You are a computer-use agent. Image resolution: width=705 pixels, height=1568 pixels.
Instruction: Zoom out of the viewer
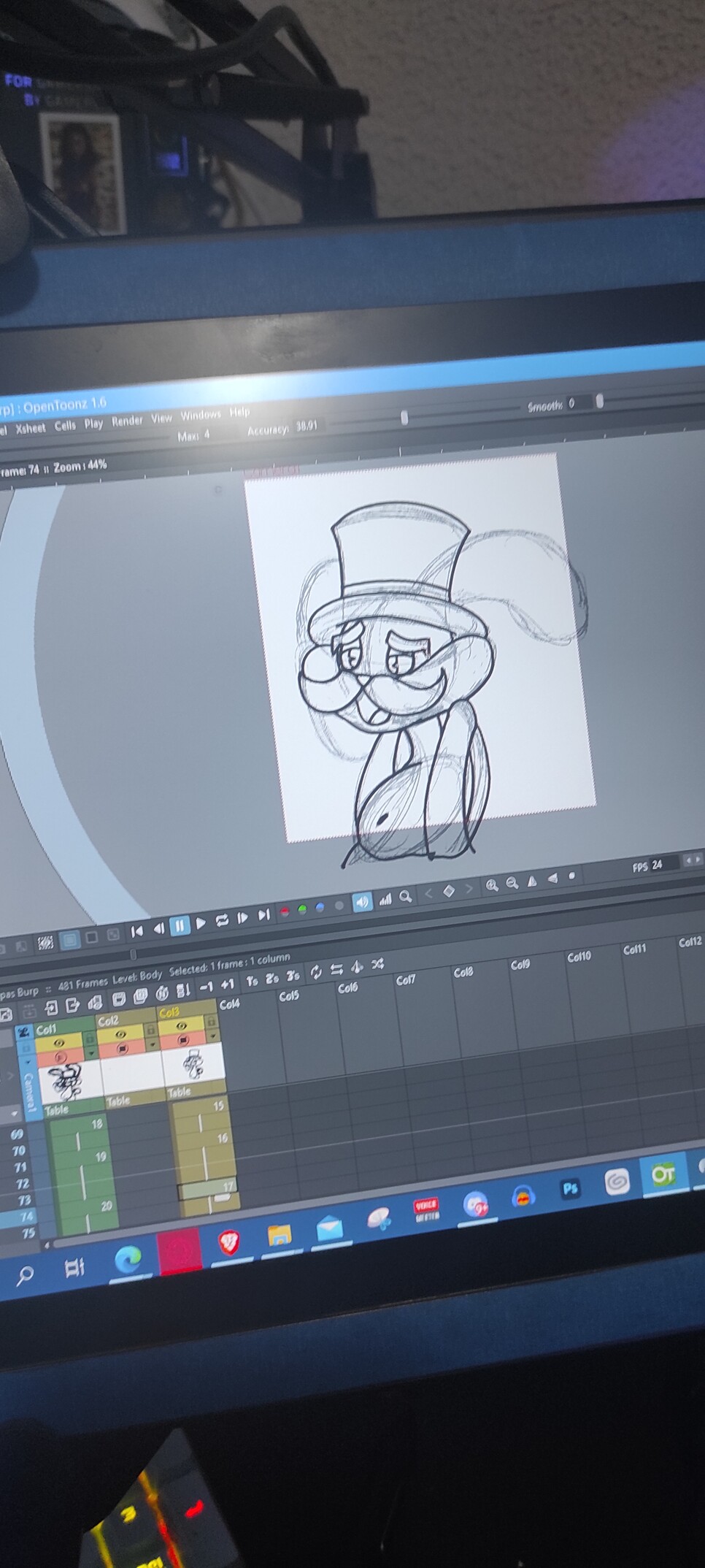pos(512,883)
